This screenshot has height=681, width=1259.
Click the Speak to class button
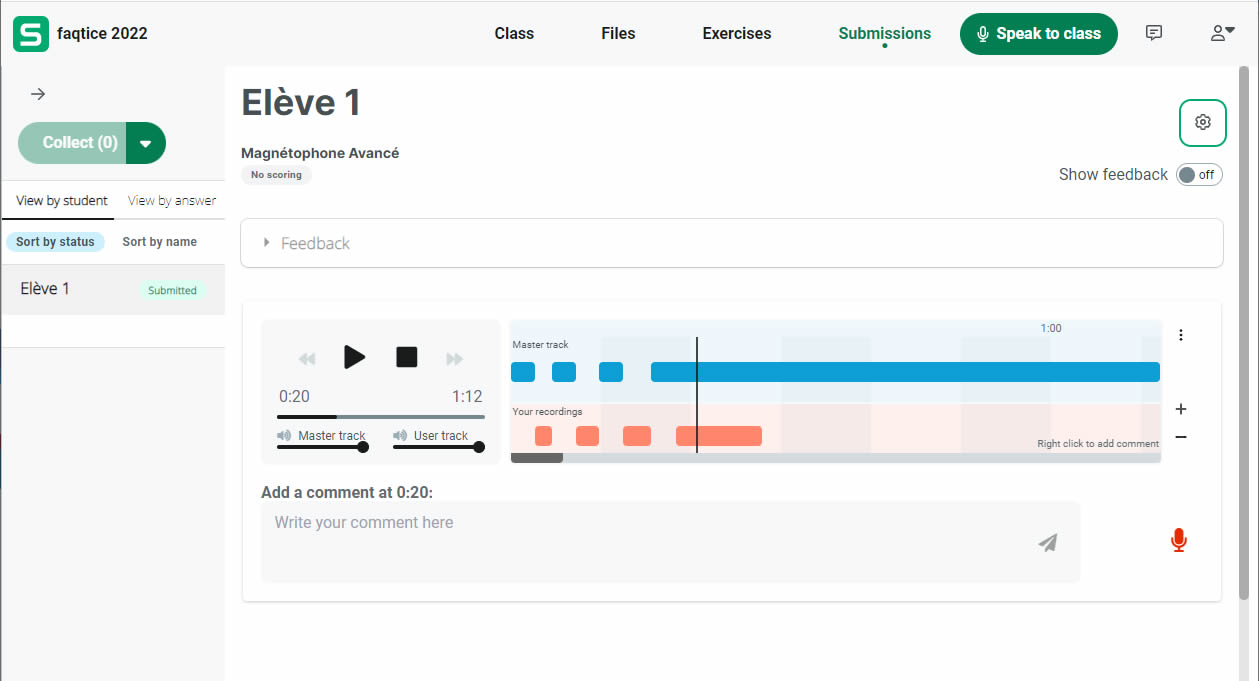click(1038, 33)
